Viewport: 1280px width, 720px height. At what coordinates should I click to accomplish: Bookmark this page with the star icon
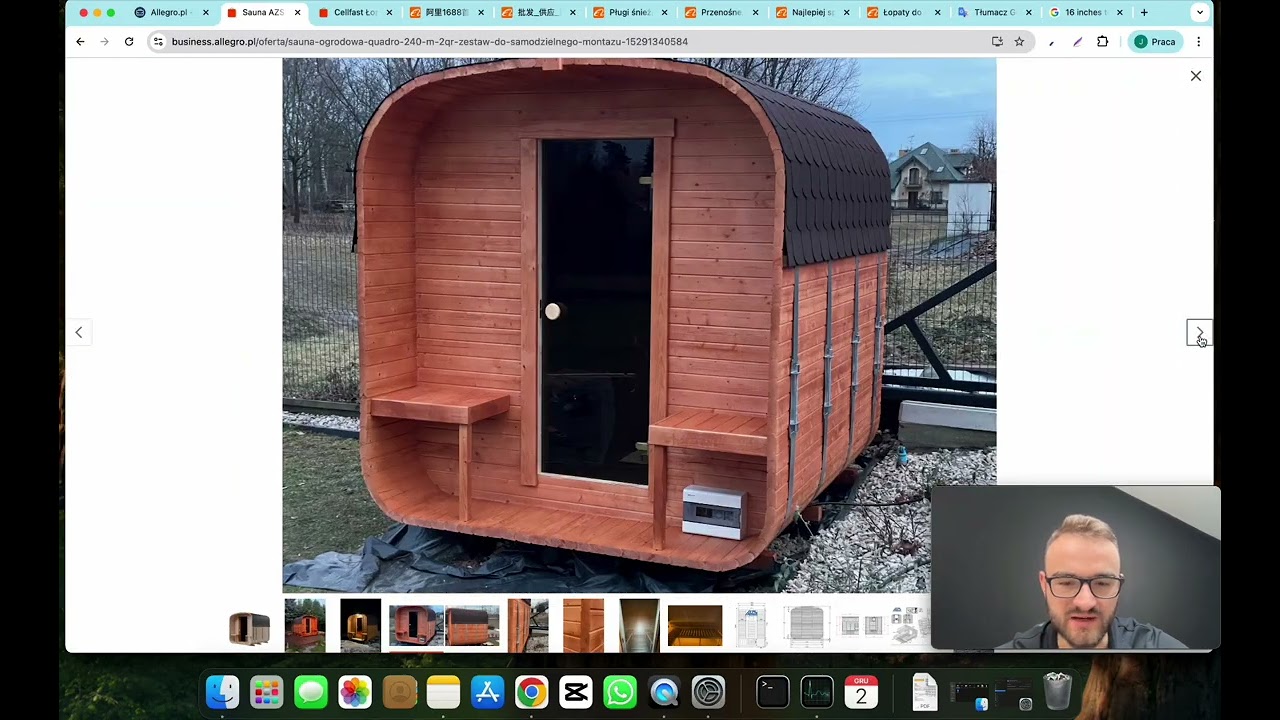[1019, 42]
